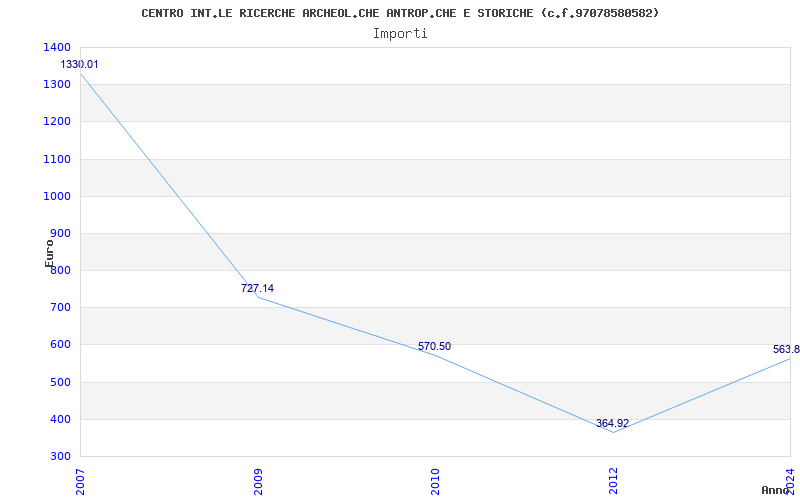Image resolution: width=800 pixels, height=500 pixels.
Task: Click the 1100 y-axis tick label
Action: (x=57, y=159)
